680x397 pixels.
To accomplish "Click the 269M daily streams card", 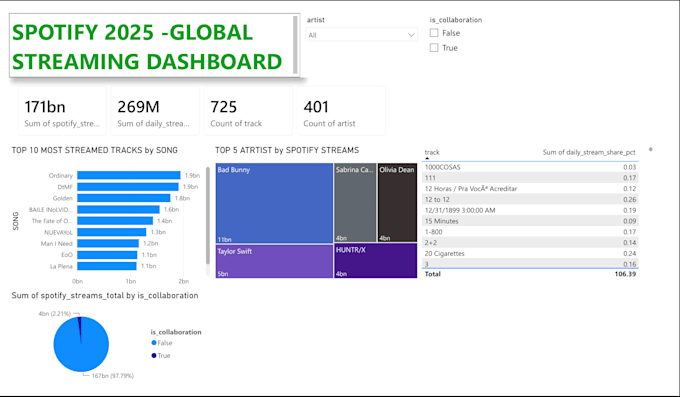I will (x=155, y=111).
